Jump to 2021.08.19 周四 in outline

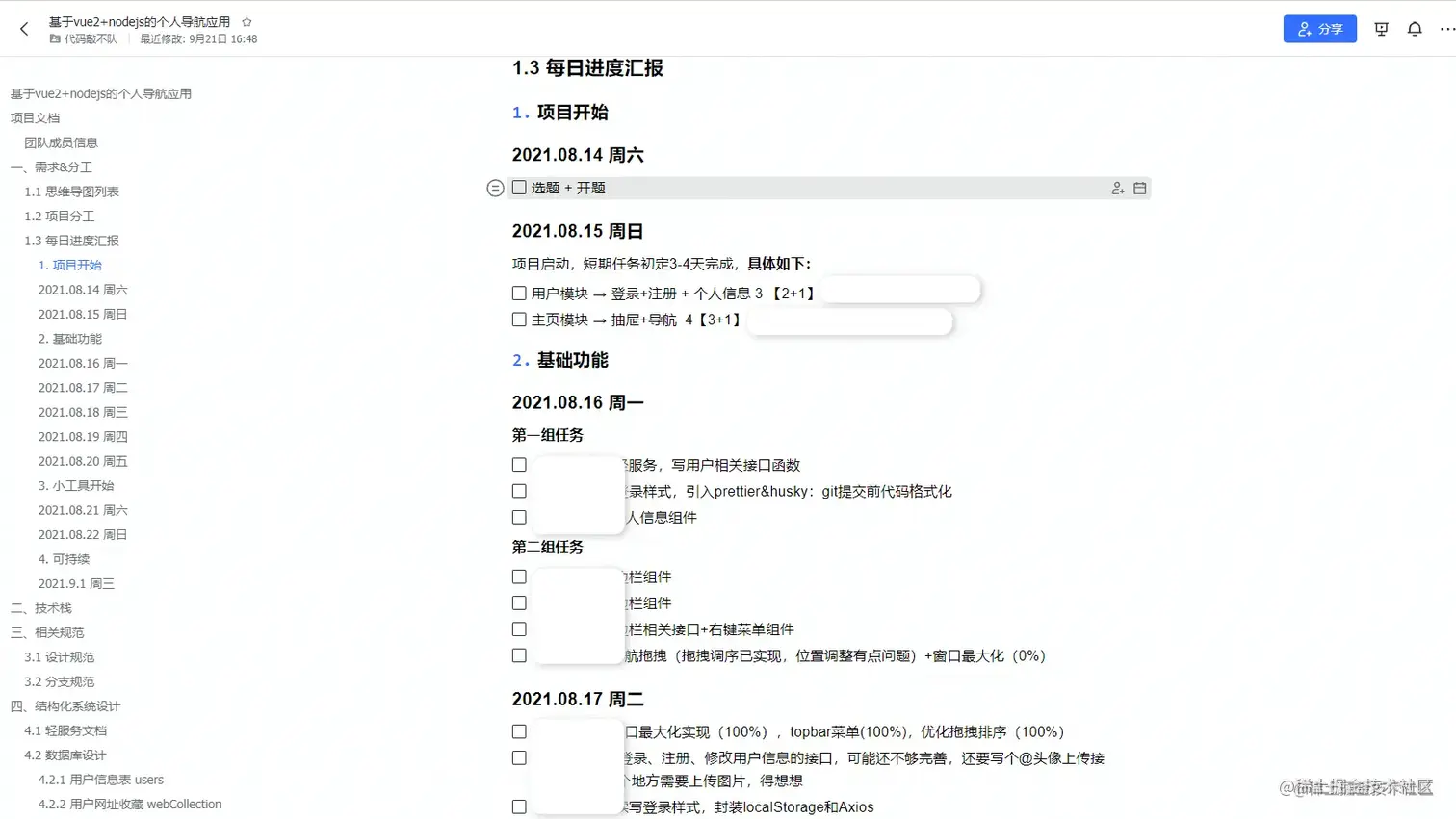point(83,437)
